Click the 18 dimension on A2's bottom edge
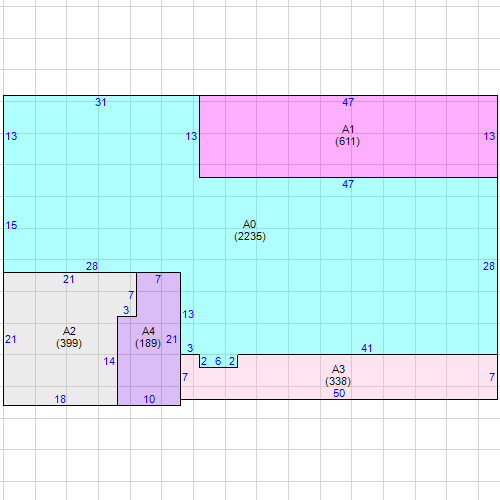Viewport: 500px width, 500px height. click(x=60, y=399)
